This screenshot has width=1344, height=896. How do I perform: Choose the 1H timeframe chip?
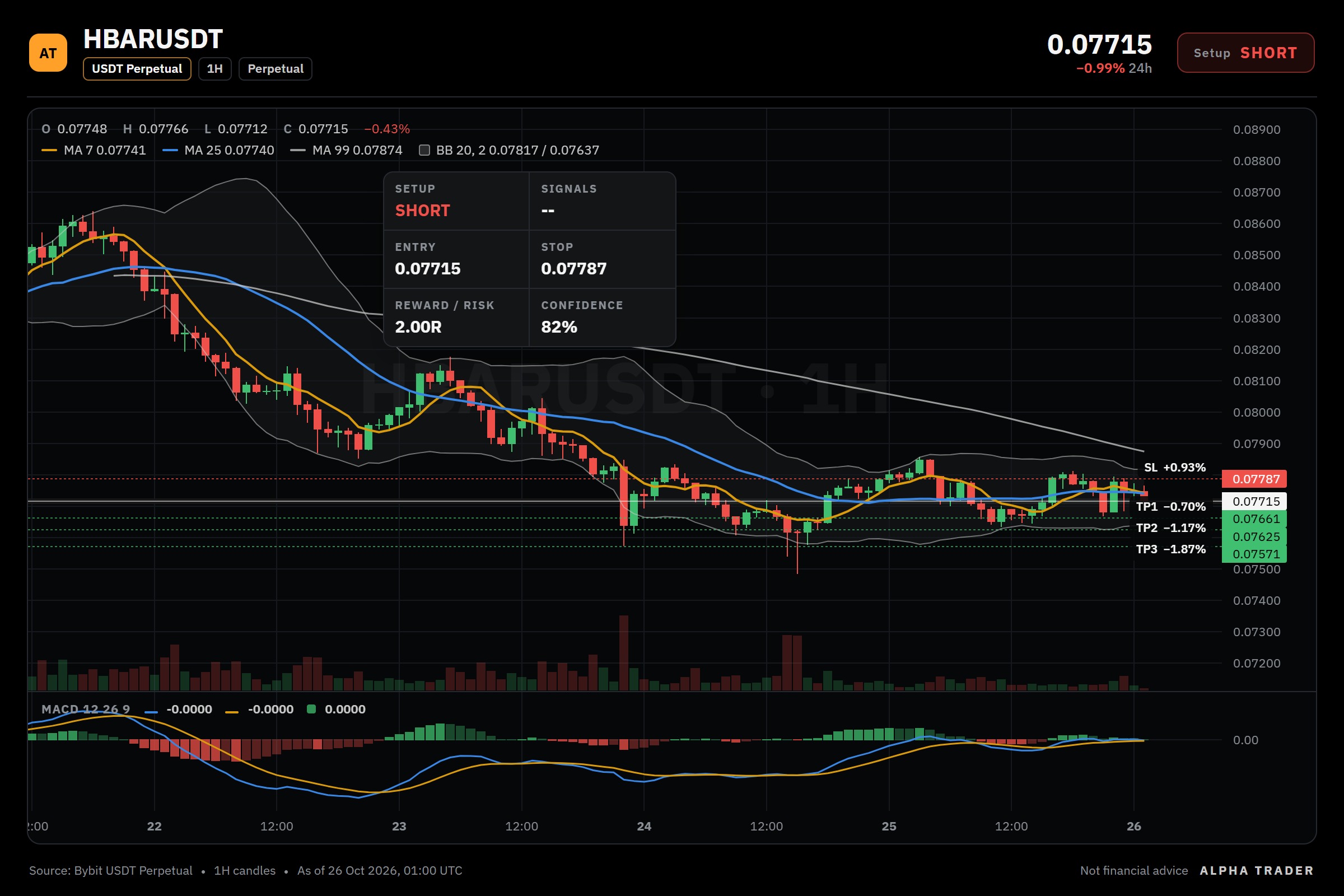215,68
